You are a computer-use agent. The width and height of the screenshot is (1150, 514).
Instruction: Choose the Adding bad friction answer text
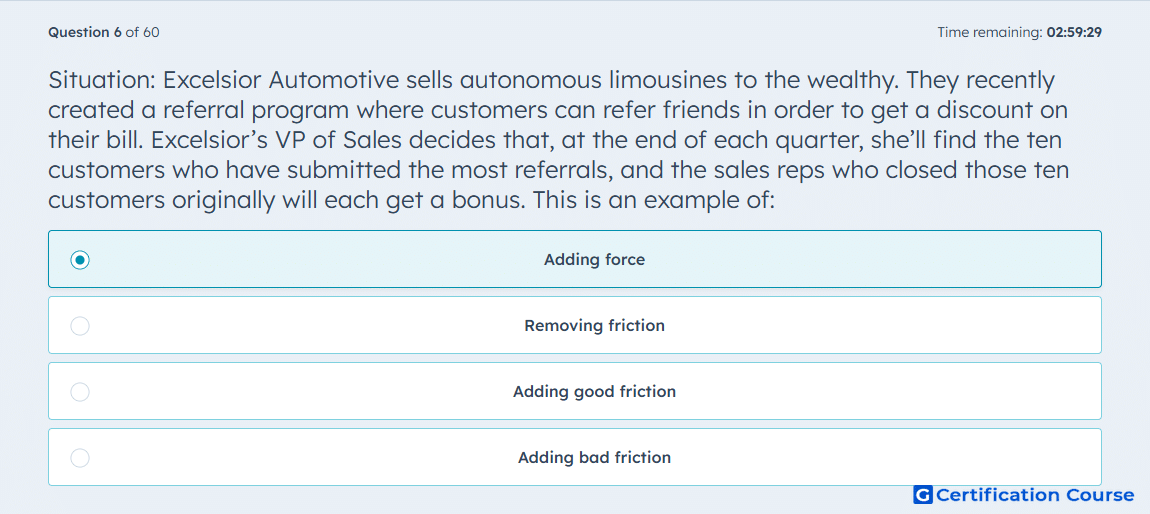pyautogui.click(x=594, y=458)
